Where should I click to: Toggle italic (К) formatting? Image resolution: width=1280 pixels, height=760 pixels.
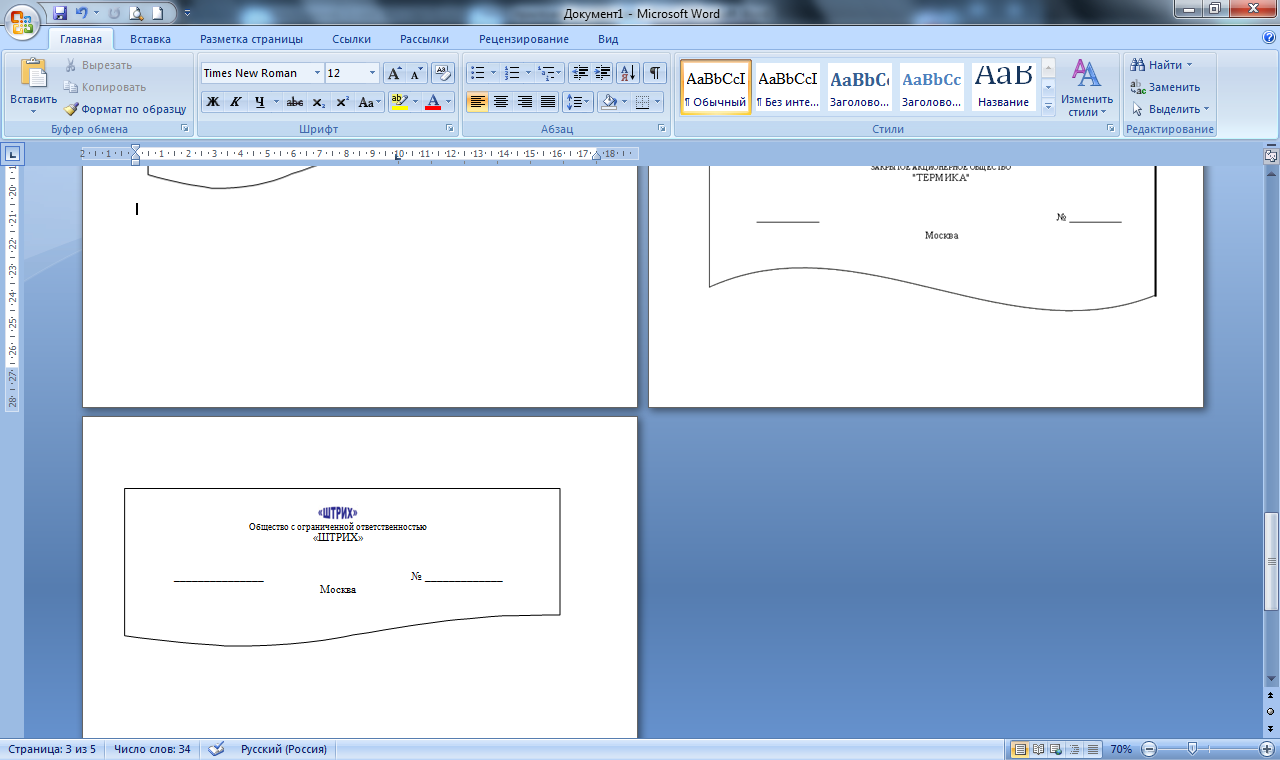(236, 102)
